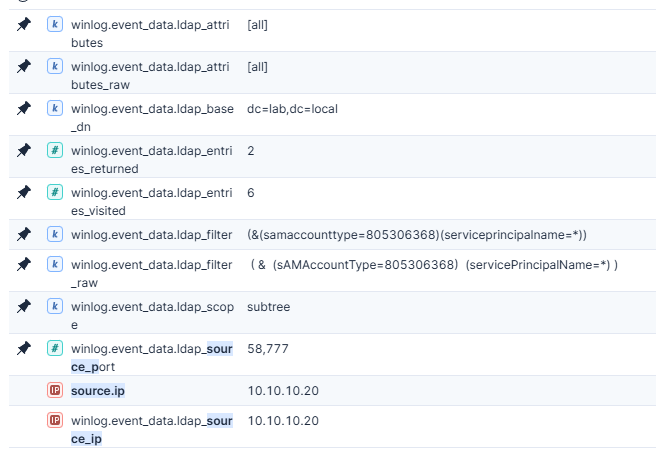Select field name winlog.event_data.ldap_source_port
The width and height of the screenshot is (656, 466).
(x=152, y=357)
